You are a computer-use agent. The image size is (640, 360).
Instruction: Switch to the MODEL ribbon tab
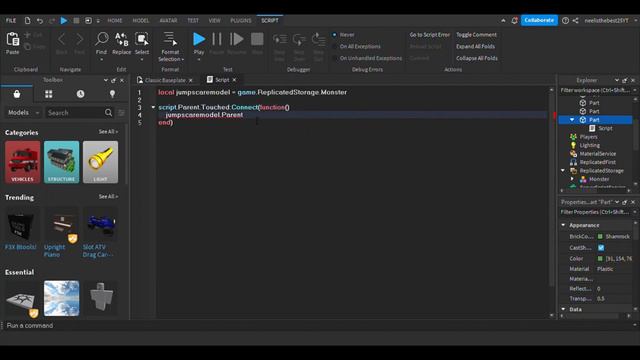pos(141,20)
